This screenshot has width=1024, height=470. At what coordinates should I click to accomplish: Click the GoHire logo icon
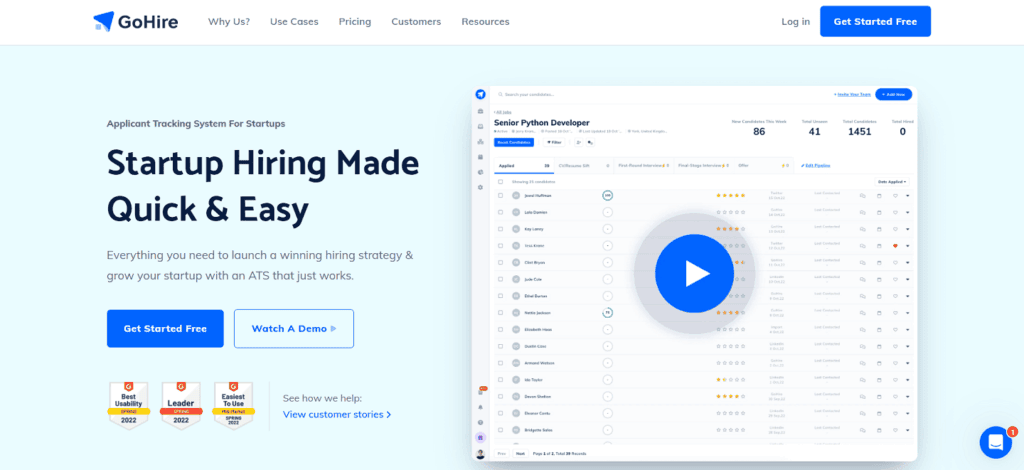(104, 21)
